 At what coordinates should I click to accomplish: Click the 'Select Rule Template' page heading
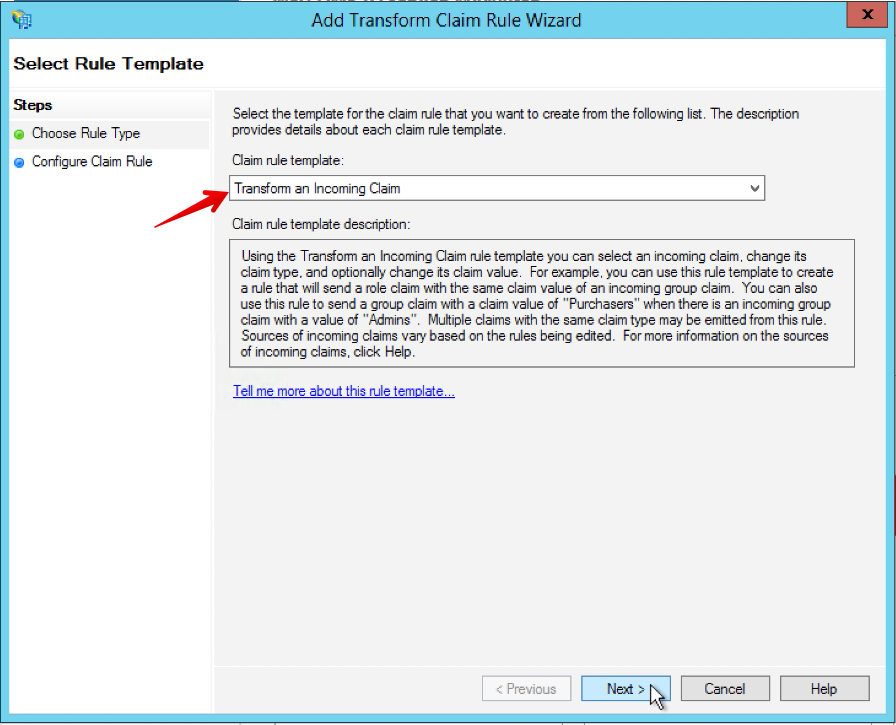[x=108, y=64]
